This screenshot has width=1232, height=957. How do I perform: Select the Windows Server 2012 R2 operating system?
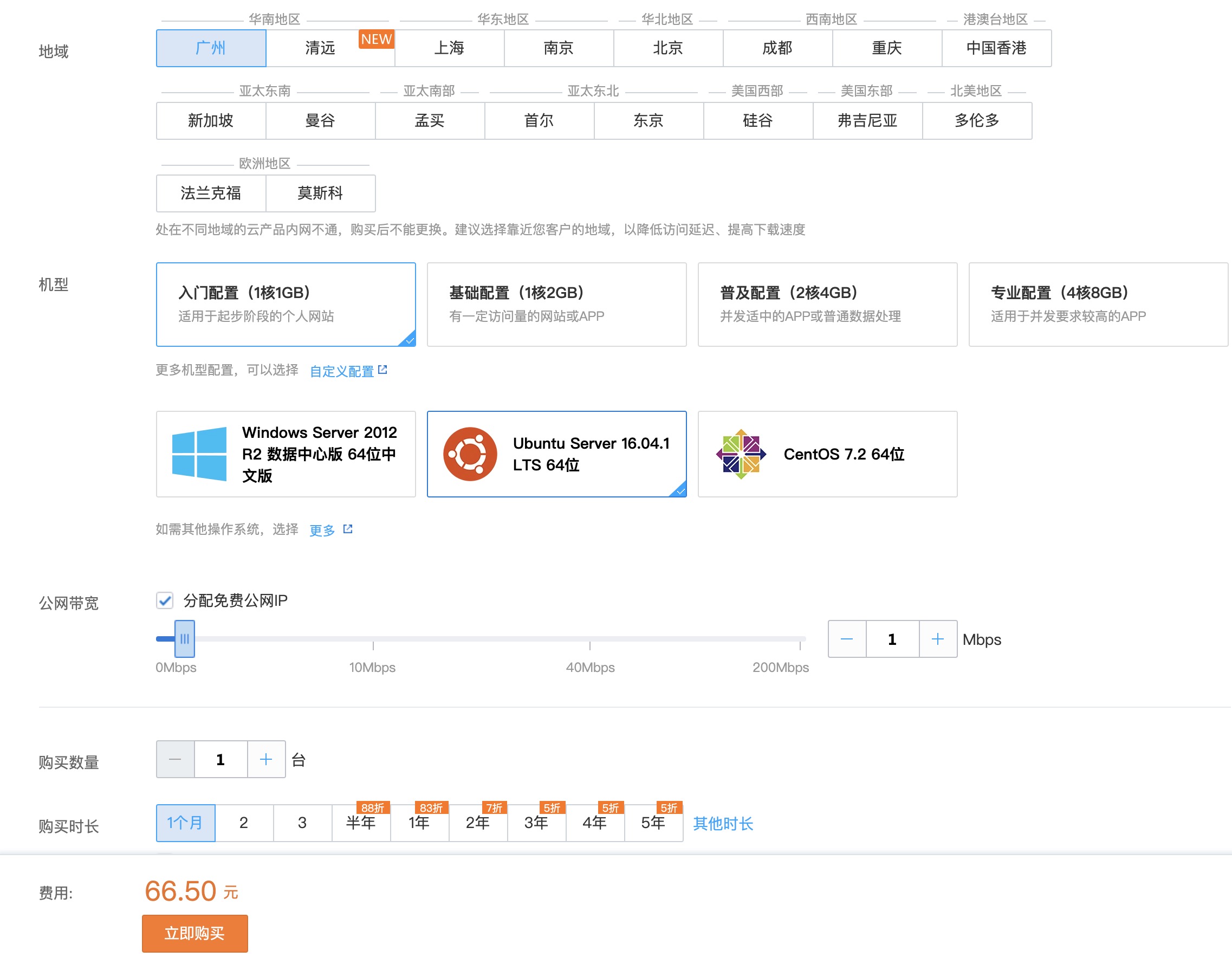point(286,454)
